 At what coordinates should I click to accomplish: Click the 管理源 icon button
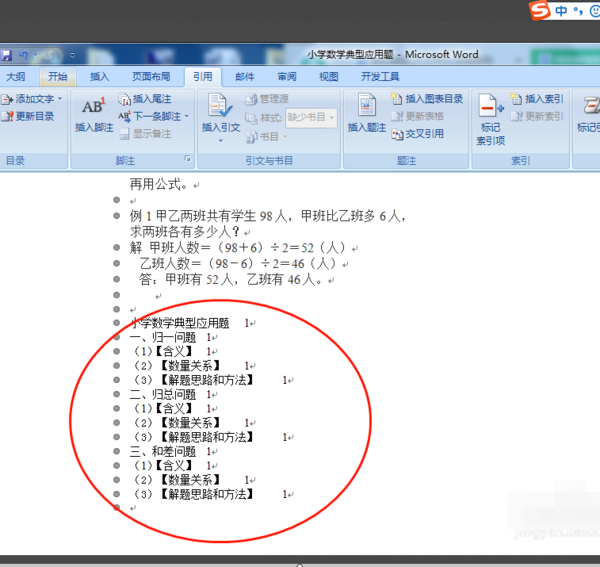pos(266,99)
